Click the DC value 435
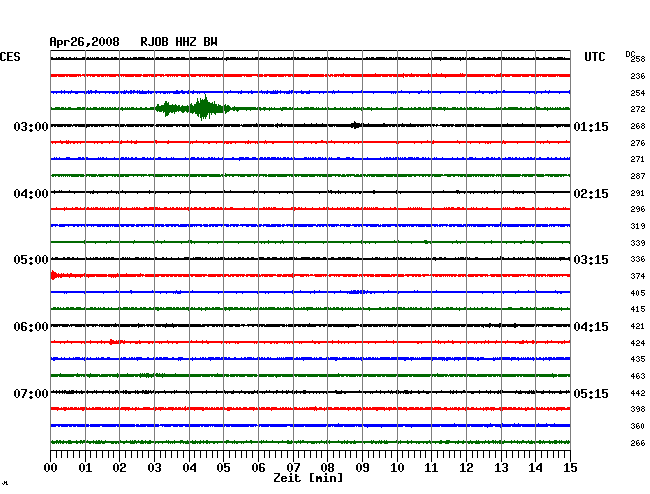 tap(638, 359)
